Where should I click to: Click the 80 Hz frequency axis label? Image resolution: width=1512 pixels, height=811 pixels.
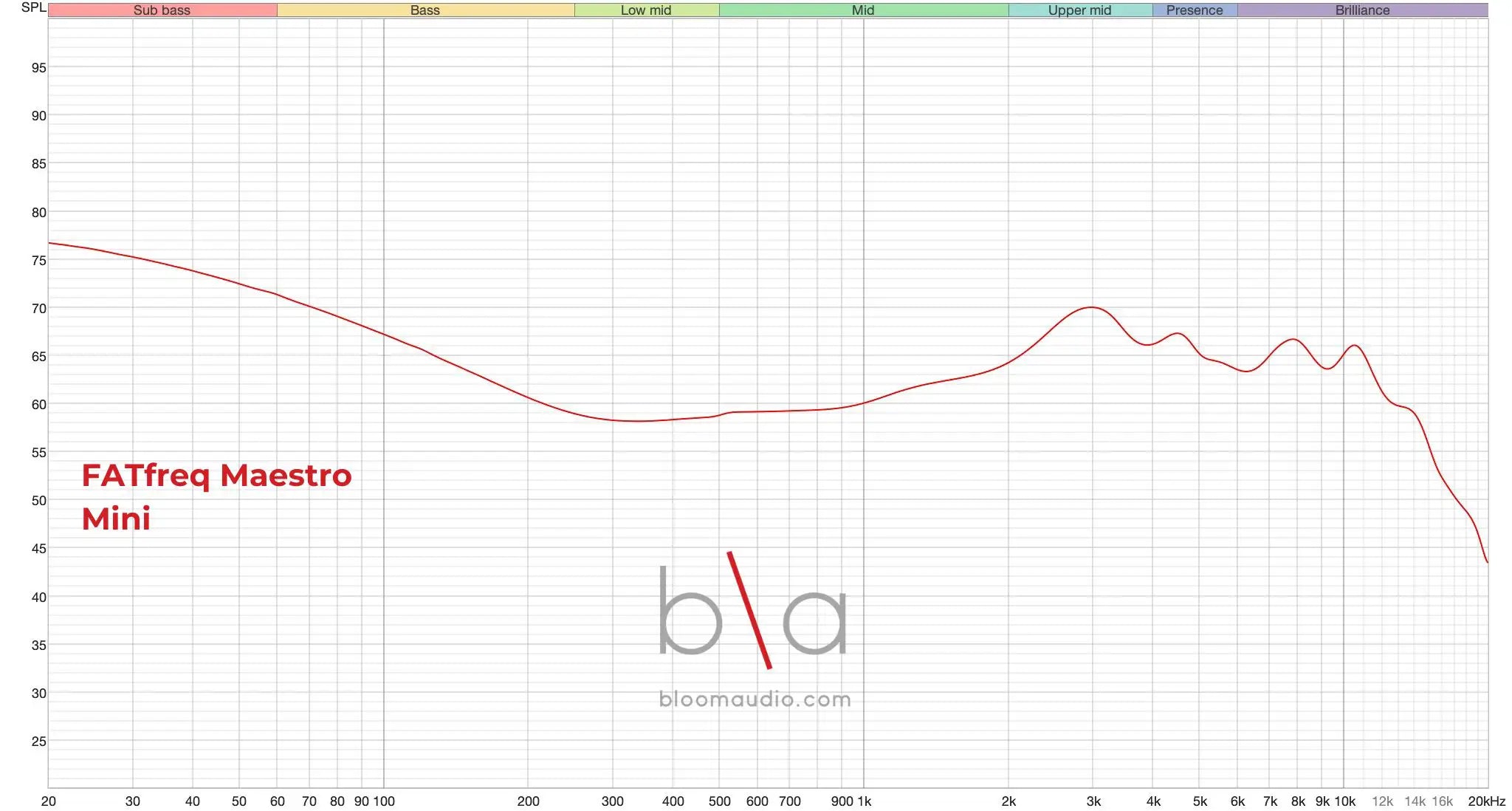337,801
